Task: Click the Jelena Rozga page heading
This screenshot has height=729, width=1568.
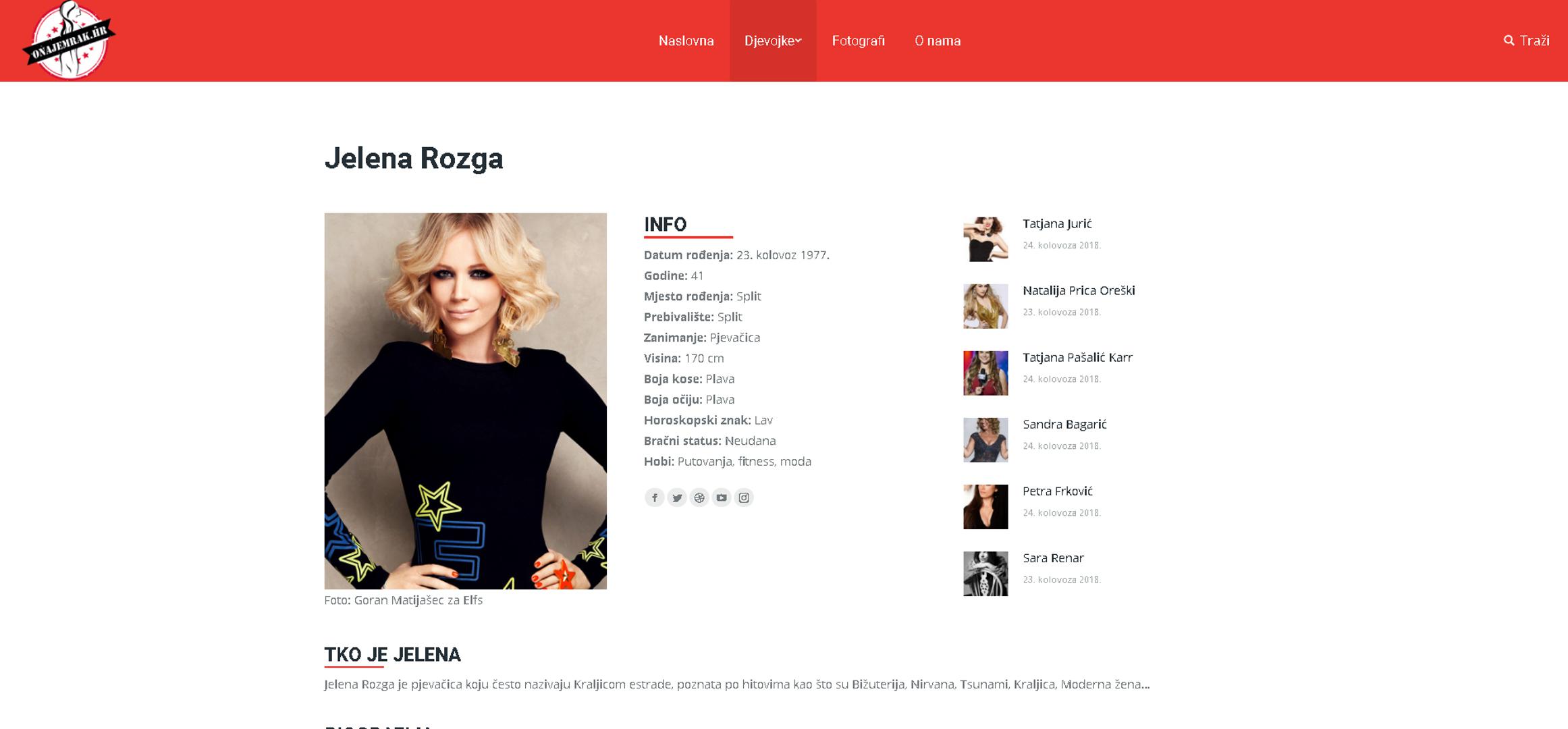Action: [414, 159]
